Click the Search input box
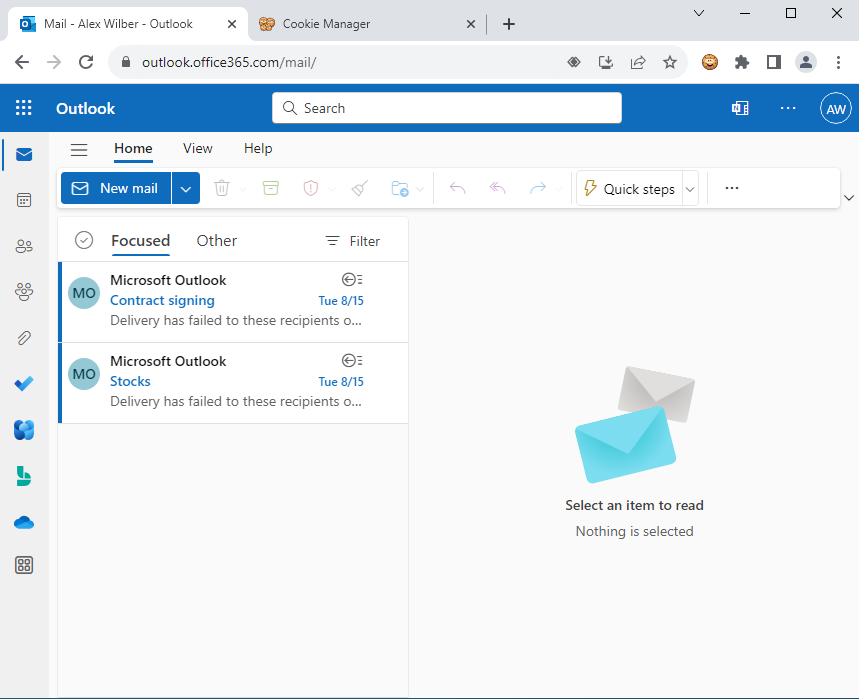The image size is (859, 699). pos(447,108)
